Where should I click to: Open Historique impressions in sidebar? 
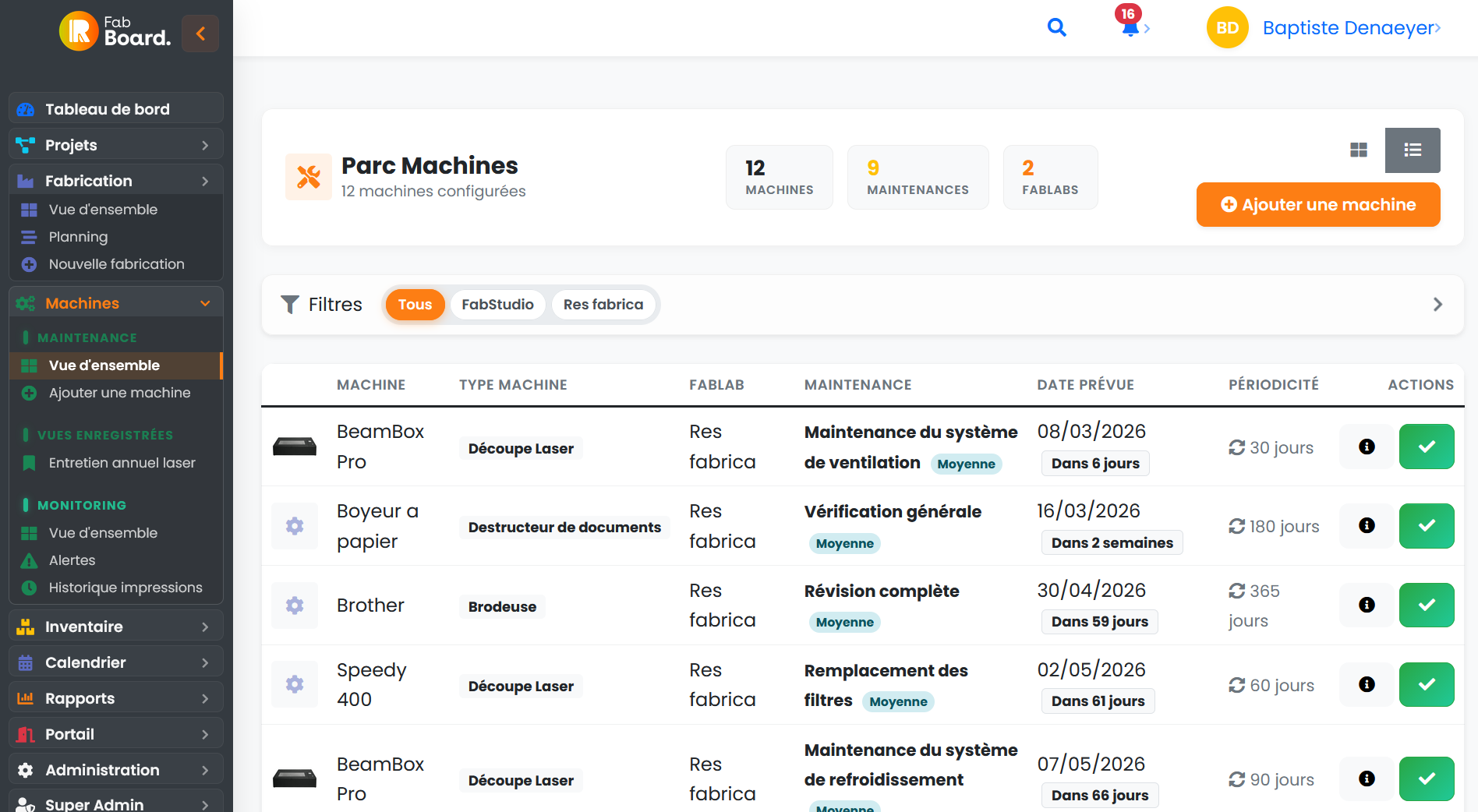click(125, 588)
